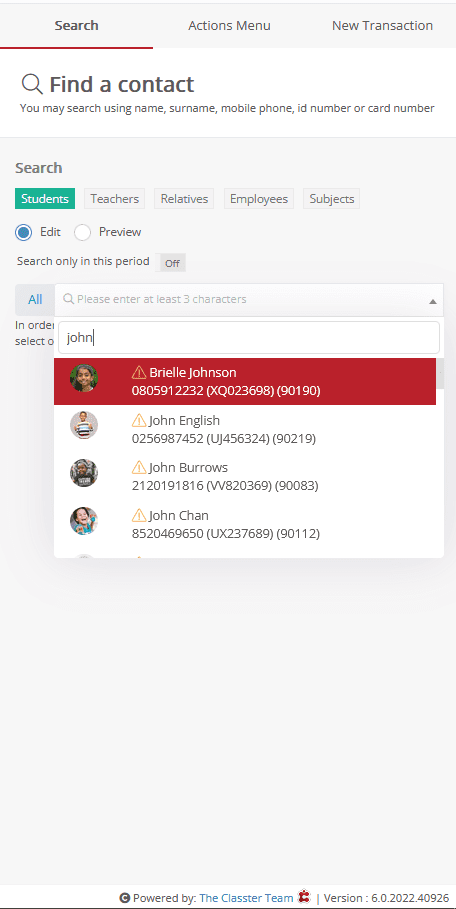
Task: Click the warning triangle next to Brielle Johnson
Action: (139, 372)
